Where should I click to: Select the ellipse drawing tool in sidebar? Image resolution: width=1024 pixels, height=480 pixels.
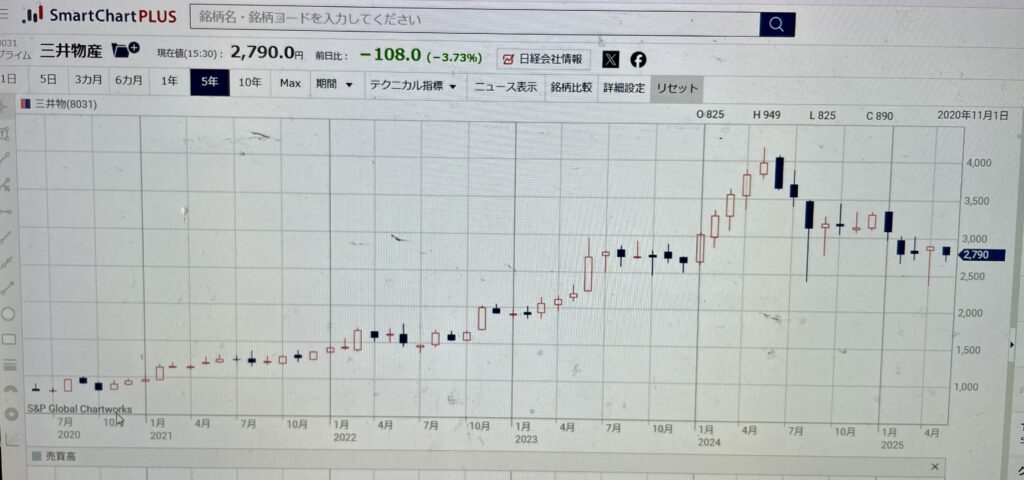point(8,313)
